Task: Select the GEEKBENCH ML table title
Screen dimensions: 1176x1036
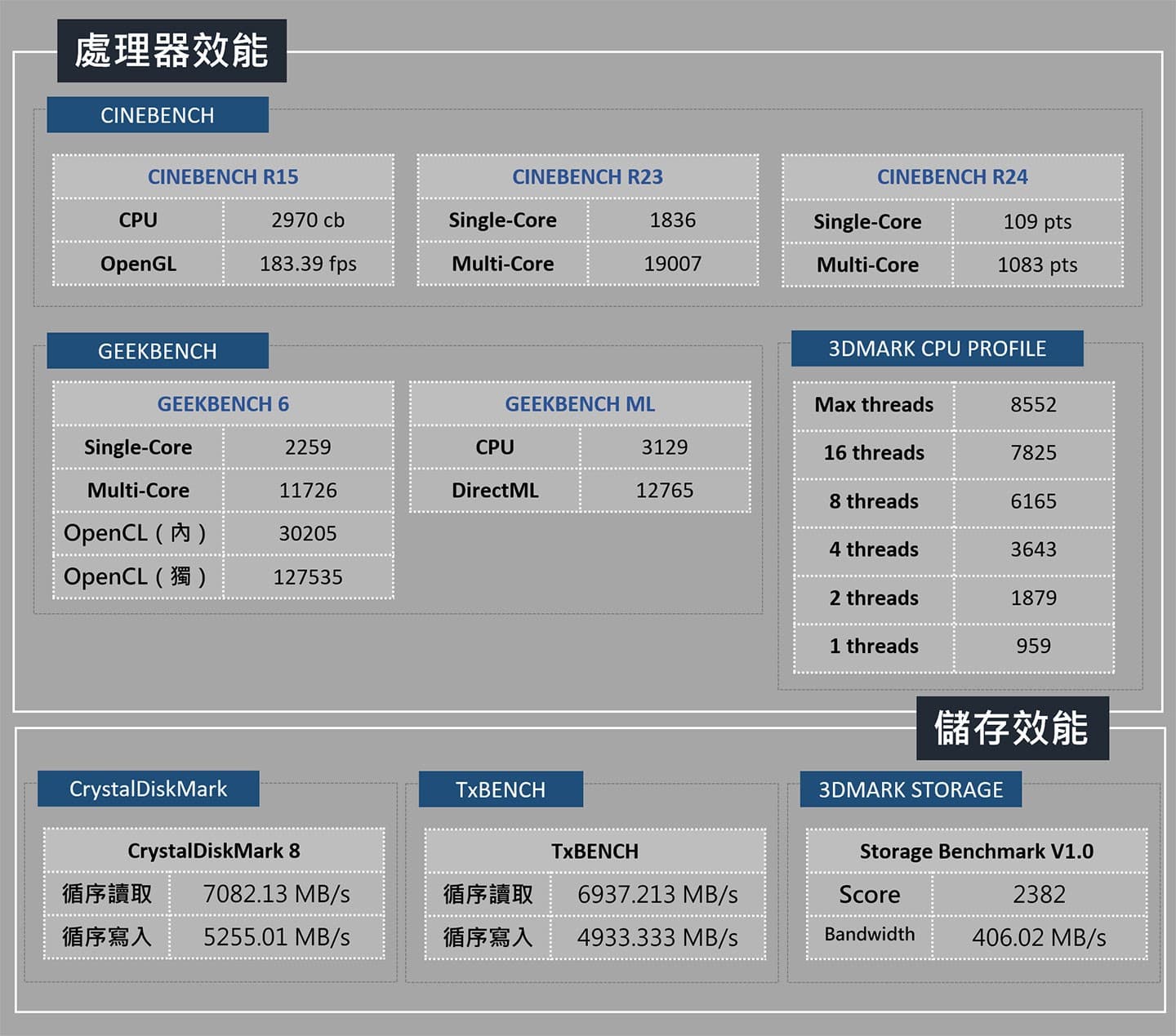Action: pos(580,404)
